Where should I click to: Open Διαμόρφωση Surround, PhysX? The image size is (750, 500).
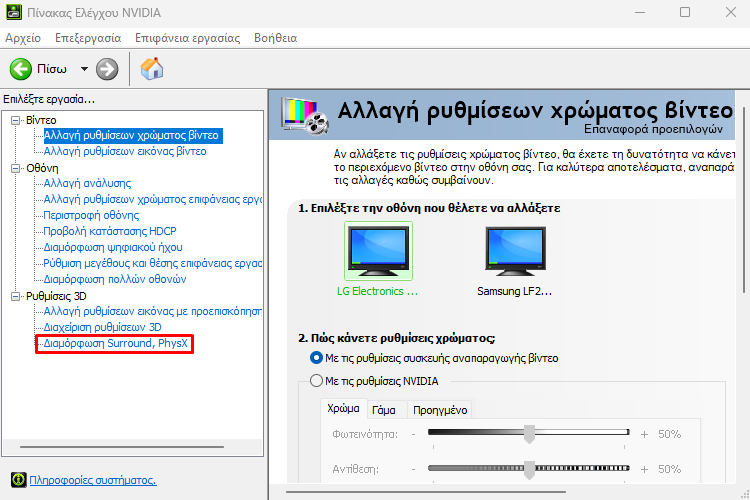tap(115, 344)
